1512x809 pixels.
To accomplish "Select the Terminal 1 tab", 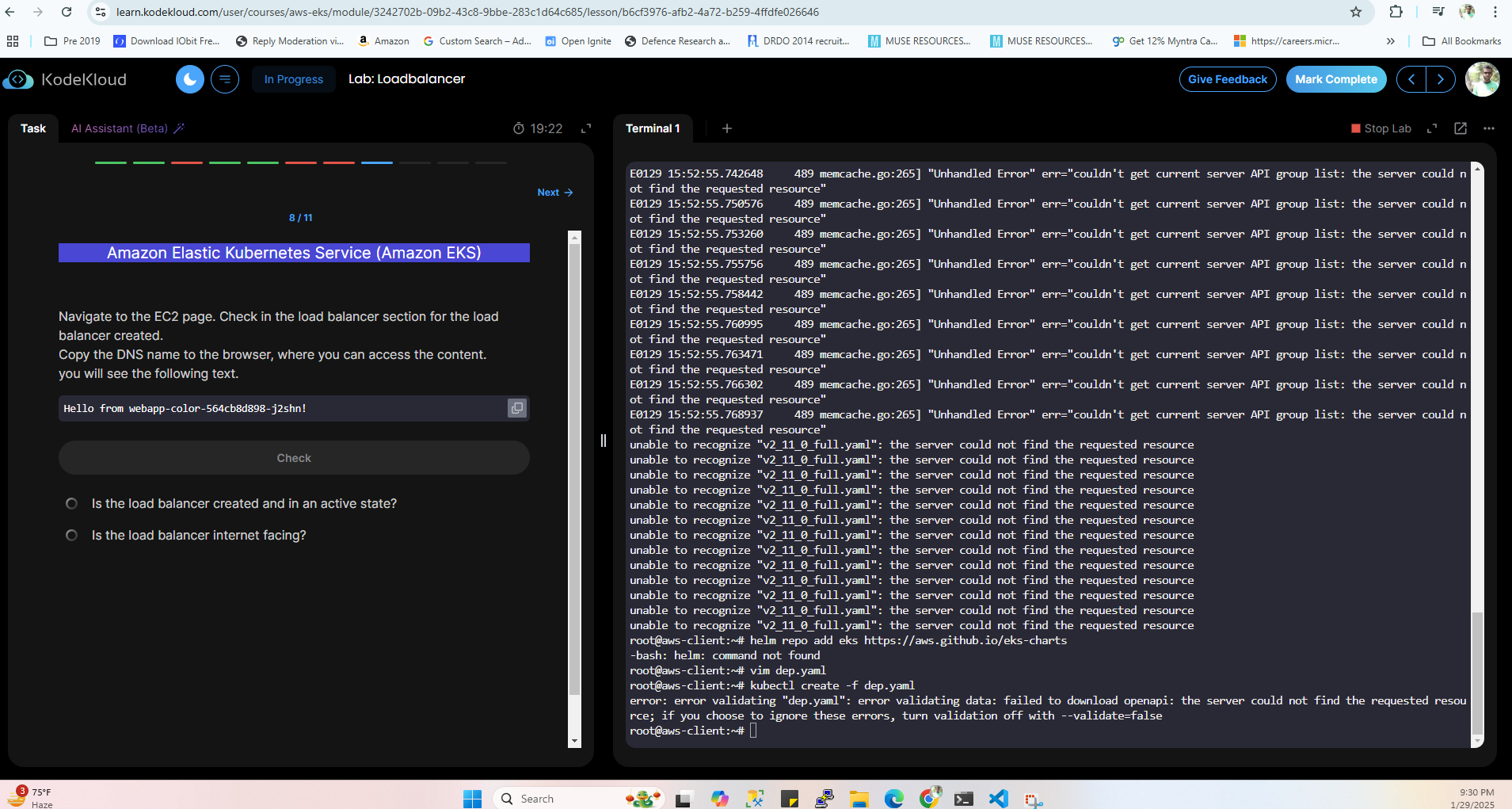I will coord(653,128).
